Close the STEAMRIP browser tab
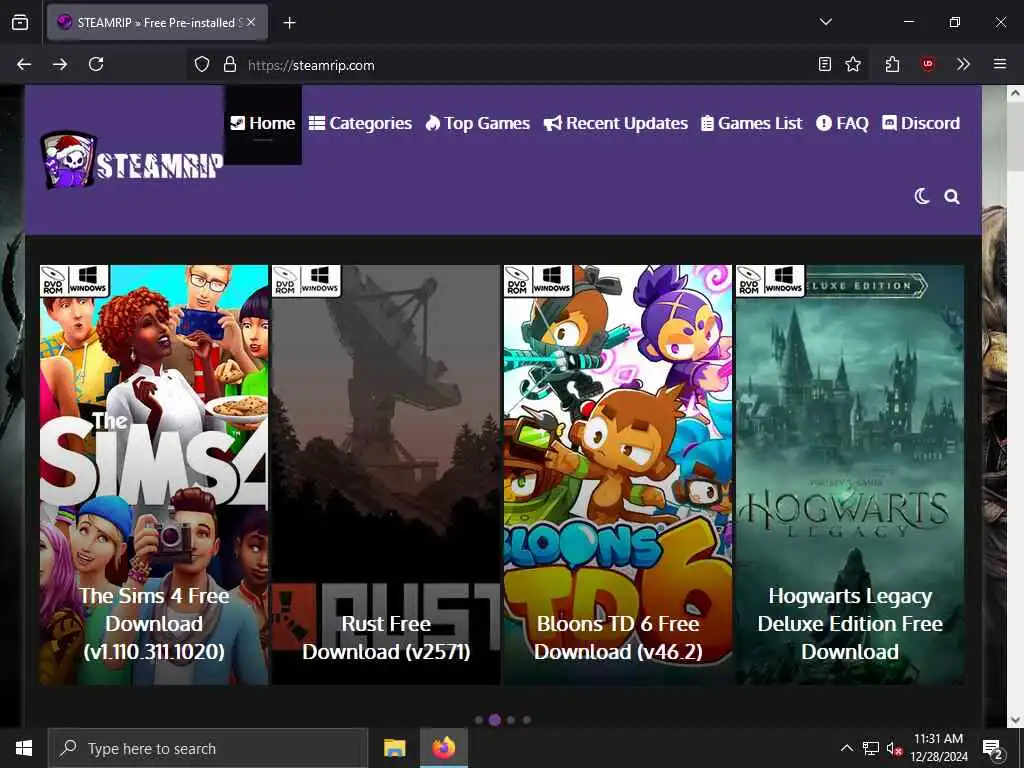 251,22
